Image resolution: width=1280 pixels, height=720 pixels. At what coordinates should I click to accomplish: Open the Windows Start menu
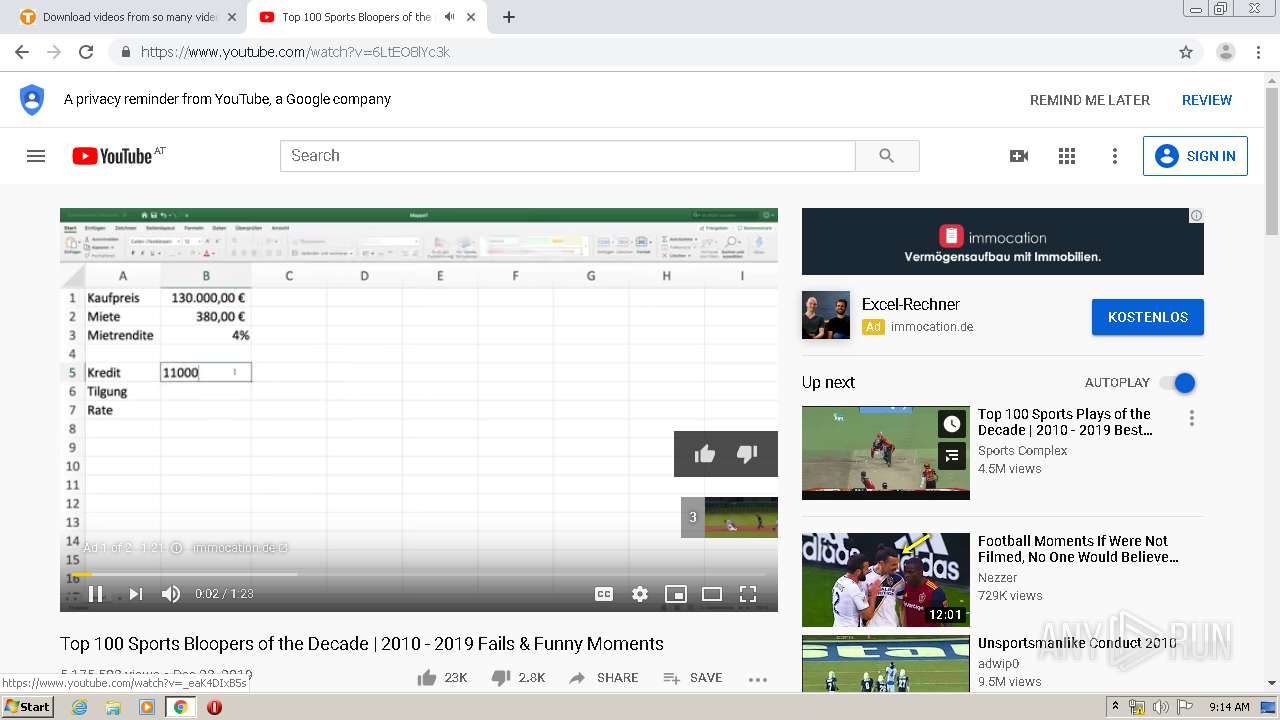tap(27, 707)
